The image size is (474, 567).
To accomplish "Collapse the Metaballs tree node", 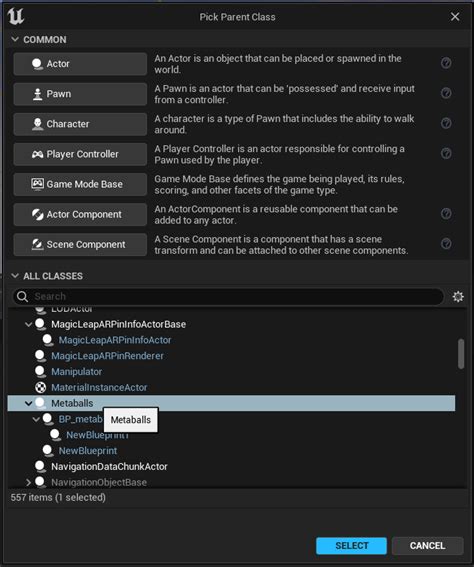I will point(28,403).
